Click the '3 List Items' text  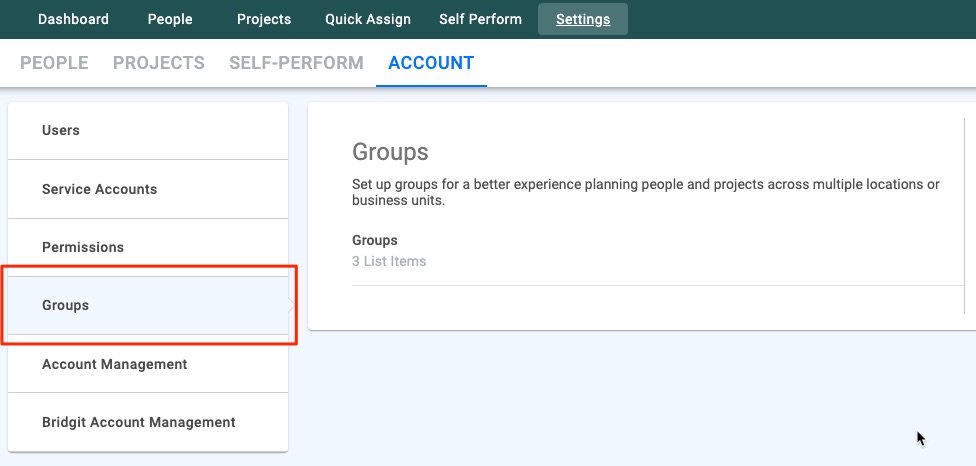point(389,261)
